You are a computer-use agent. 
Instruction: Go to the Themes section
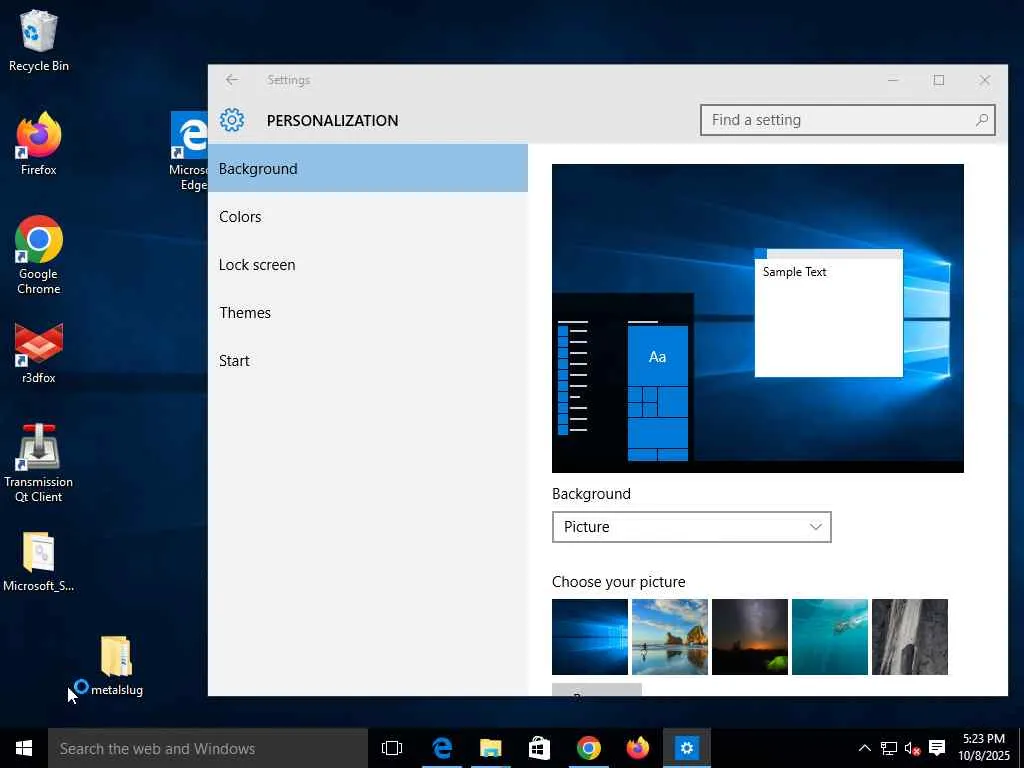click(x=245, y=313)
